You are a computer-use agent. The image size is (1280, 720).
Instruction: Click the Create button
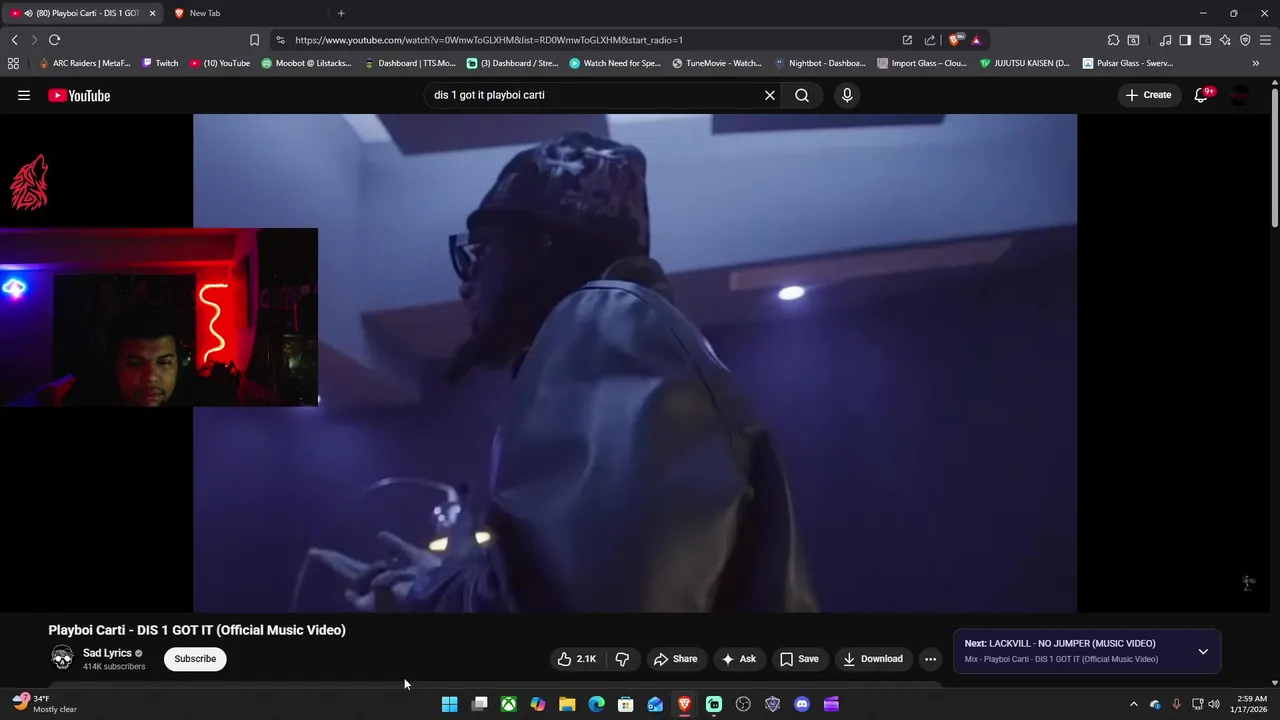[1148, 95]
